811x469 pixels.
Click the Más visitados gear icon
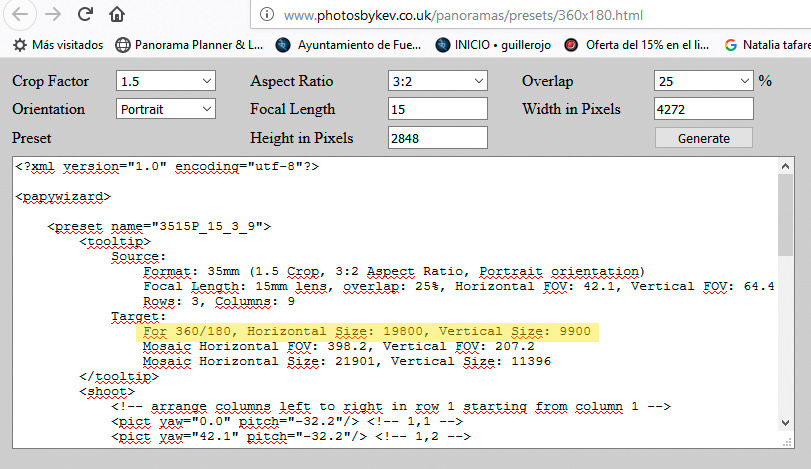point(20,45)
